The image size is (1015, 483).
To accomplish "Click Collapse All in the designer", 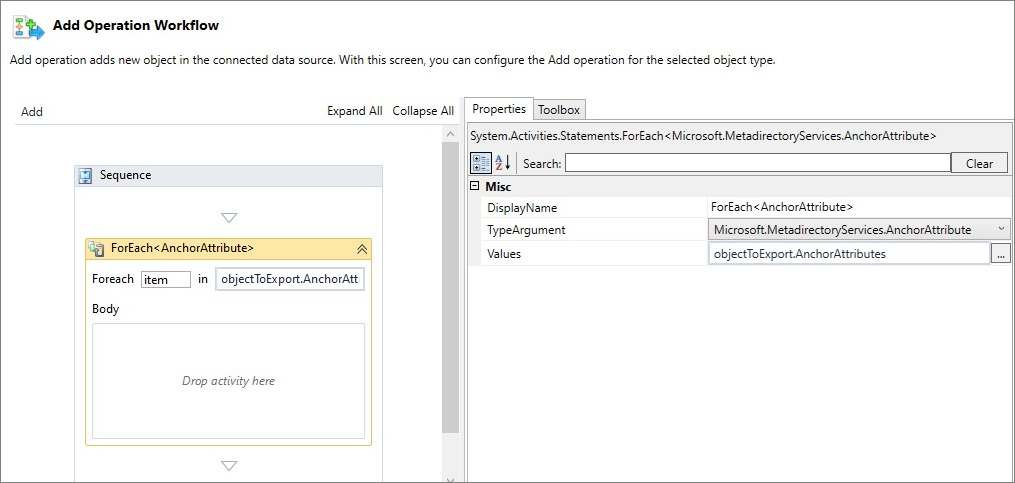I will (x=422, y=111).
